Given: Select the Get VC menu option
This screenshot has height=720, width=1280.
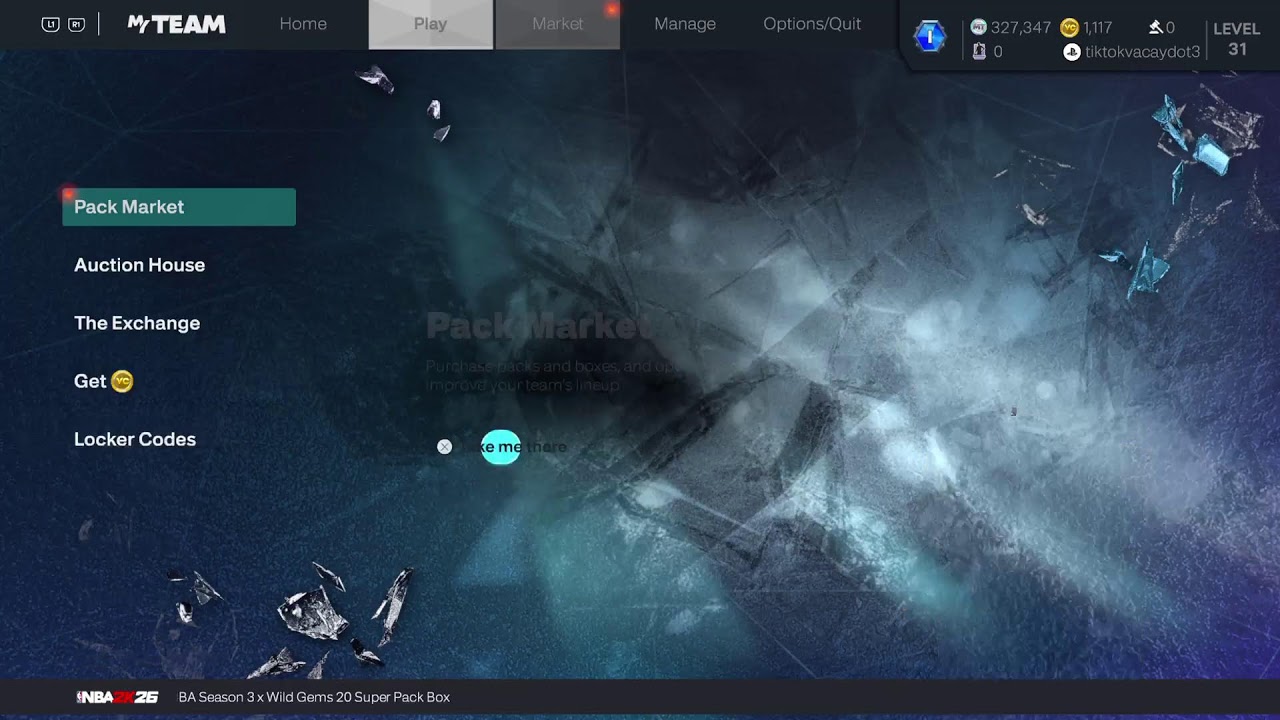Looking at the screenshot, I should 103,381.
